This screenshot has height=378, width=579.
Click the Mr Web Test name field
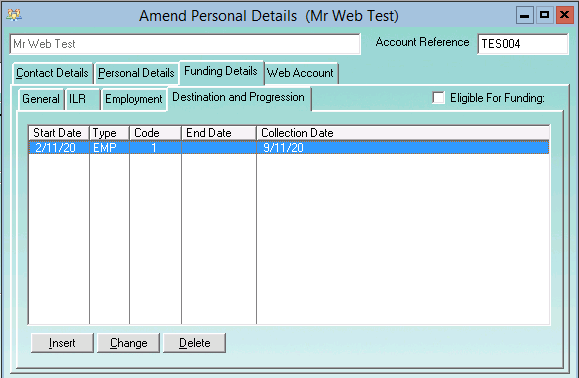point(185,44)
